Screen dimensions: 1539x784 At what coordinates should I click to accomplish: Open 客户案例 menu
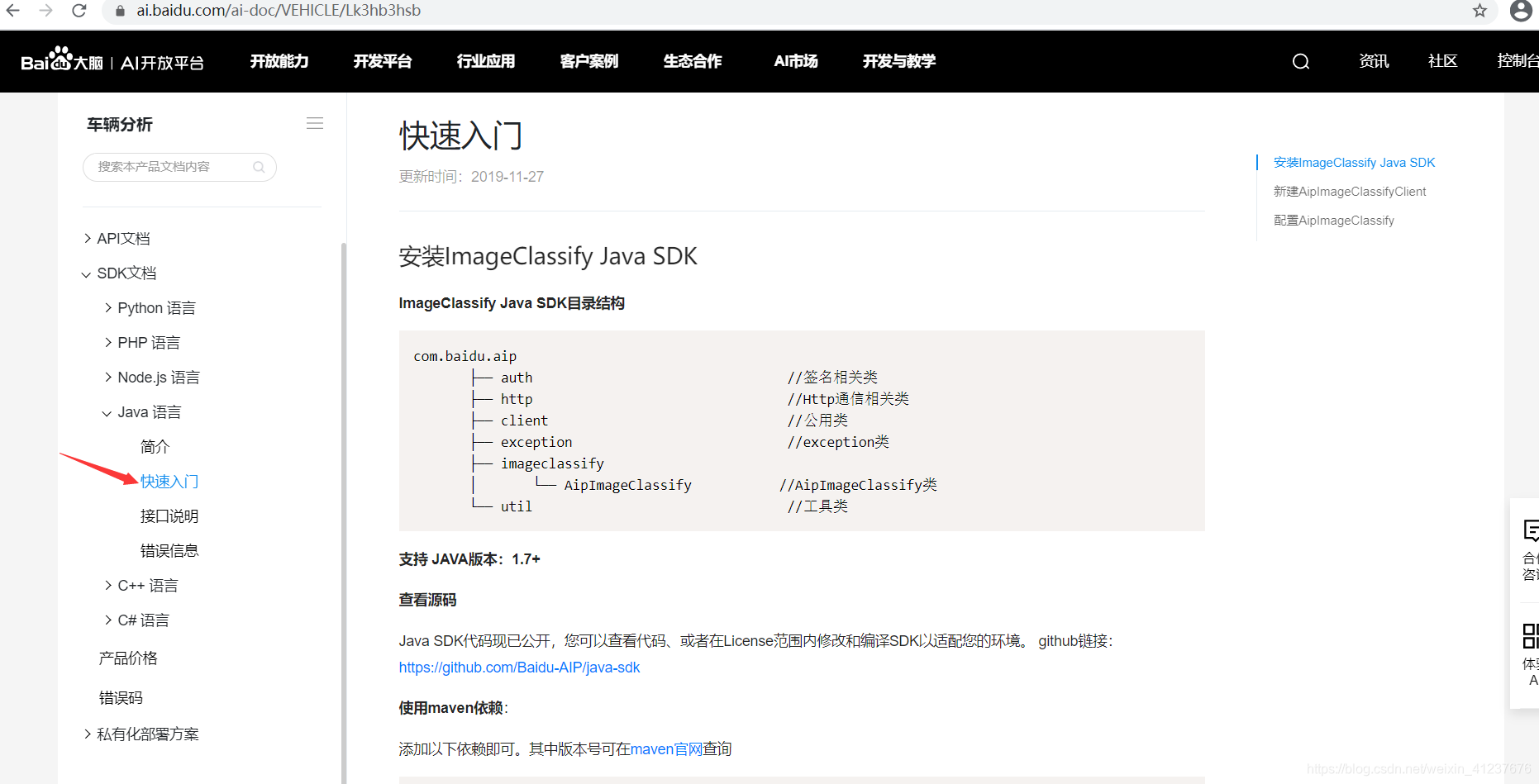pyautogui.click(x=589, y=61)
